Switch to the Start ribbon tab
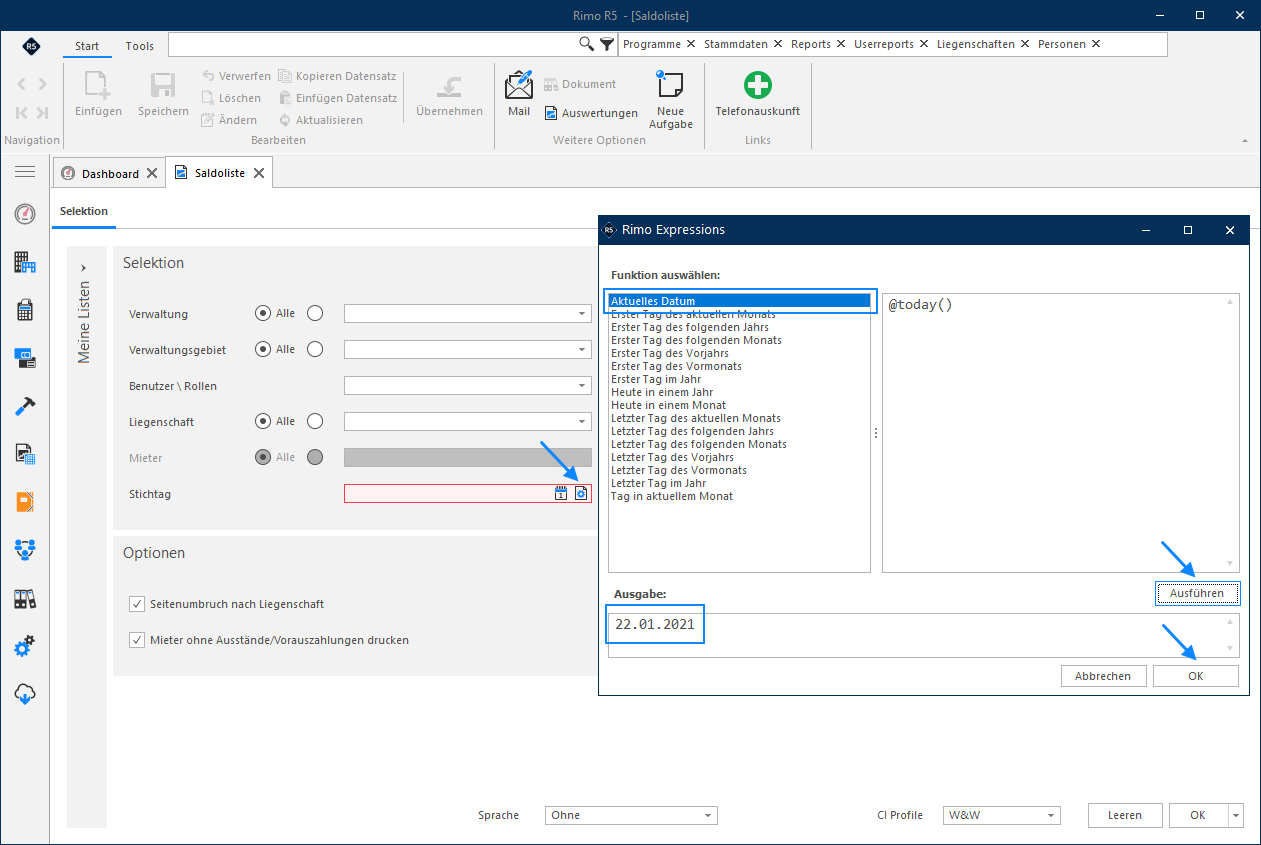The width and height of the screenshot is (1261, 845). click(x=87, y=46)
